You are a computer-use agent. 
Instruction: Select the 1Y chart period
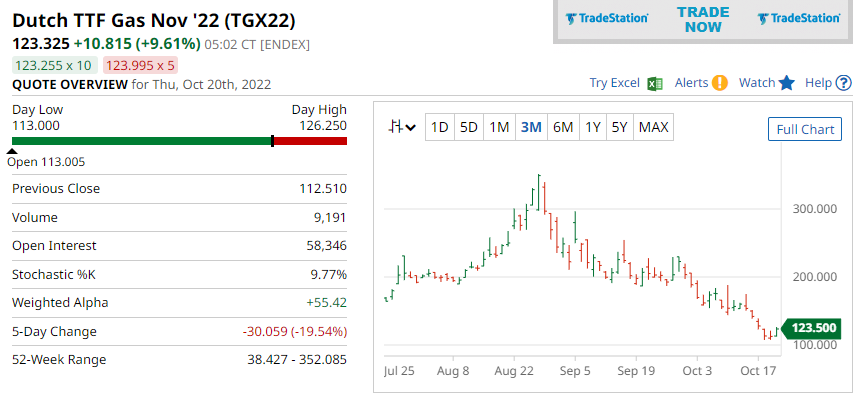pos(593,127)
